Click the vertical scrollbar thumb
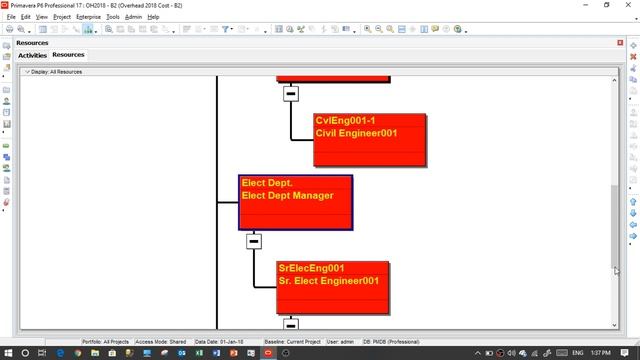This screenshot has height=360, width=640. pyautogui.click(x=614, y=227)
